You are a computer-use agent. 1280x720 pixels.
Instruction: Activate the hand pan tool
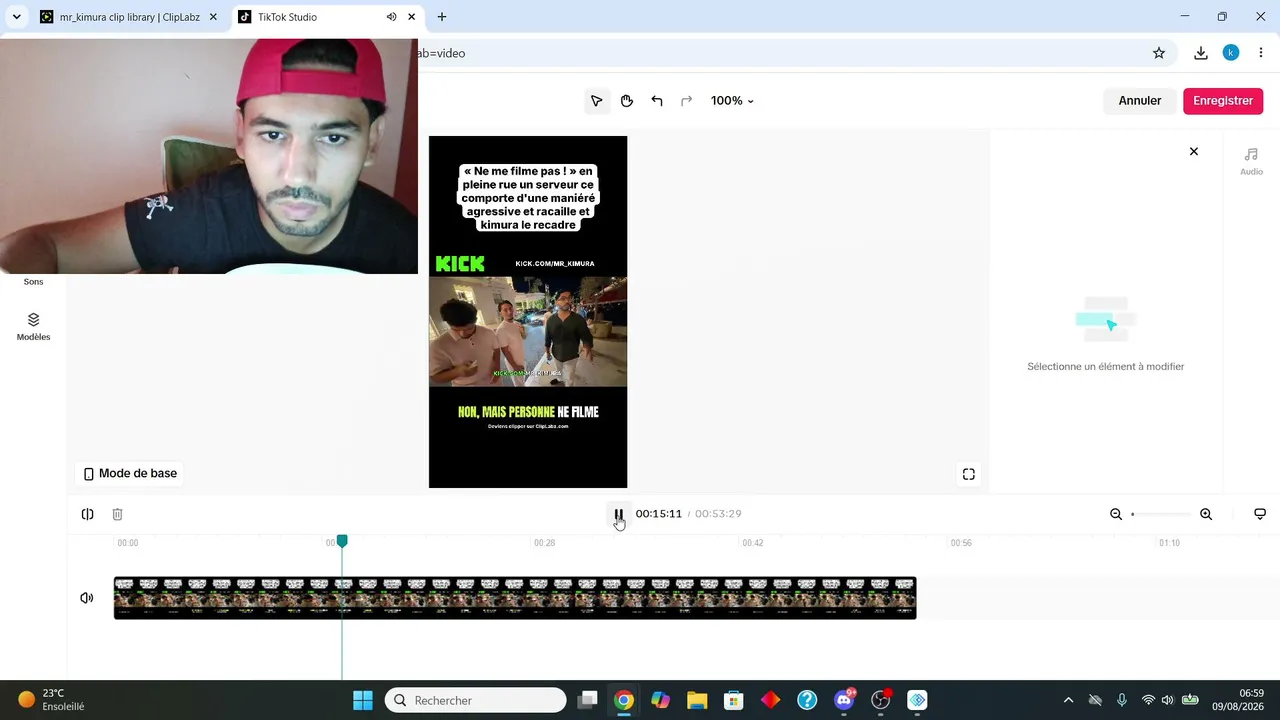pos(627,101)
